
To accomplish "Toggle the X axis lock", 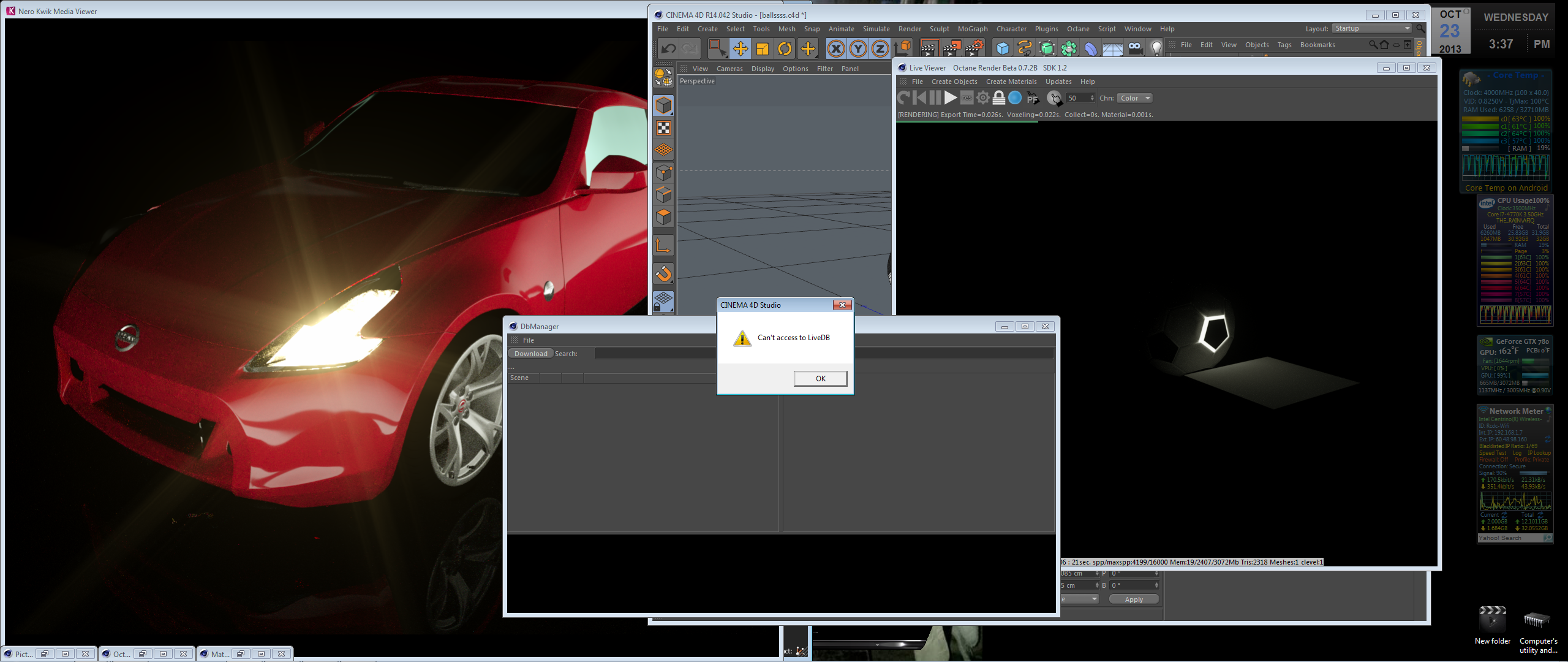I will pos(835,49).
